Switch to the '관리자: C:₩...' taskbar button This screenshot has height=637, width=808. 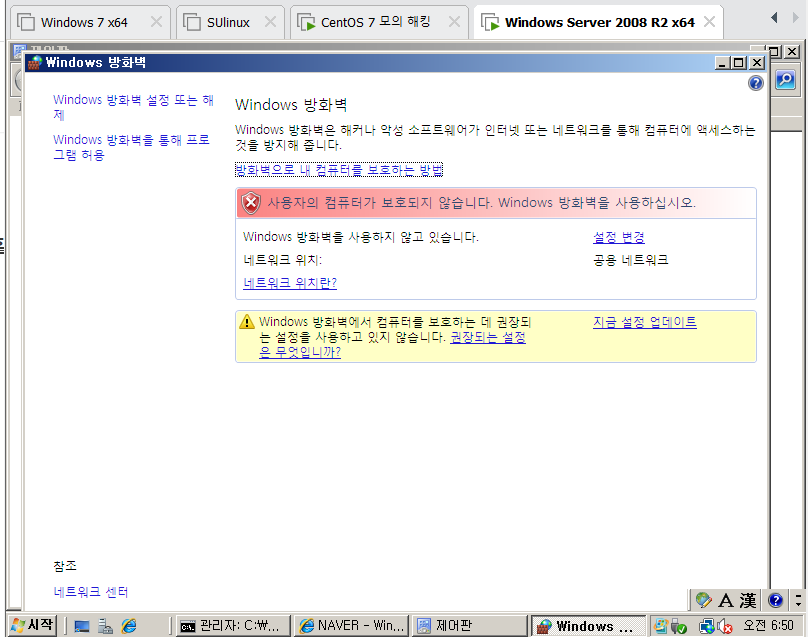(233, 626)
